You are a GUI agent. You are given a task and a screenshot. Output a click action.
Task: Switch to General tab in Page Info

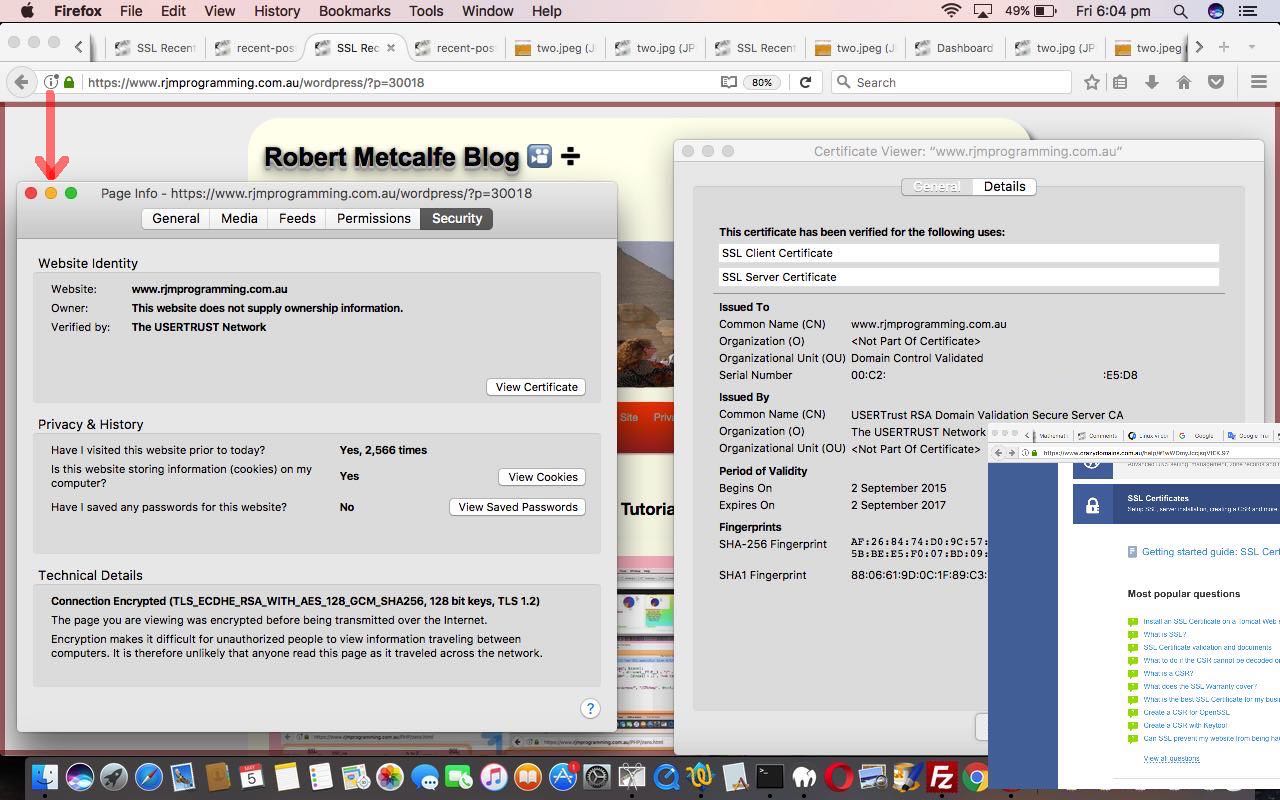[x=176, y=218]
